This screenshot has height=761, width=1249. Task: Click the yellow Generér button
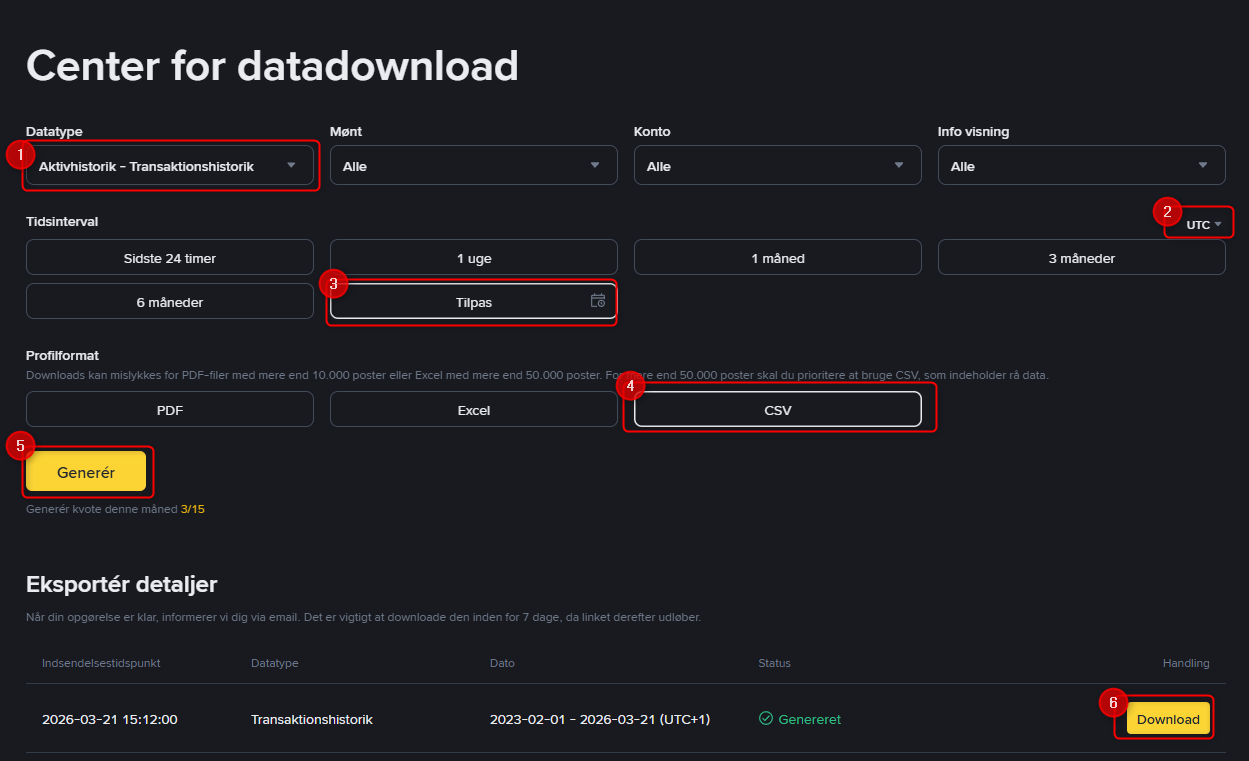(87, 471)
